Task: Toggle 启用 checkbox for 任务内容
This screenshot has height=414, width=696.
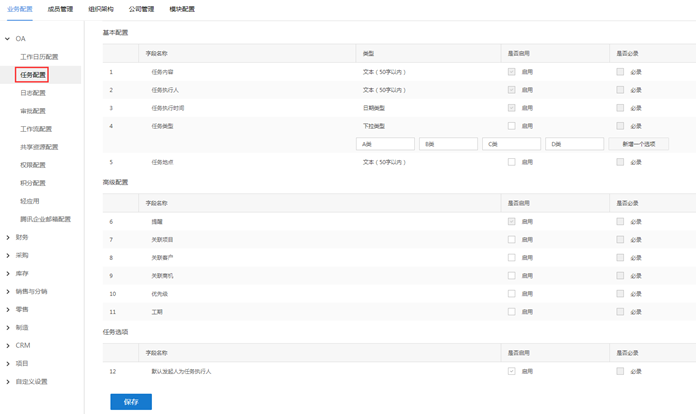Action: click(x=511, y=72)
